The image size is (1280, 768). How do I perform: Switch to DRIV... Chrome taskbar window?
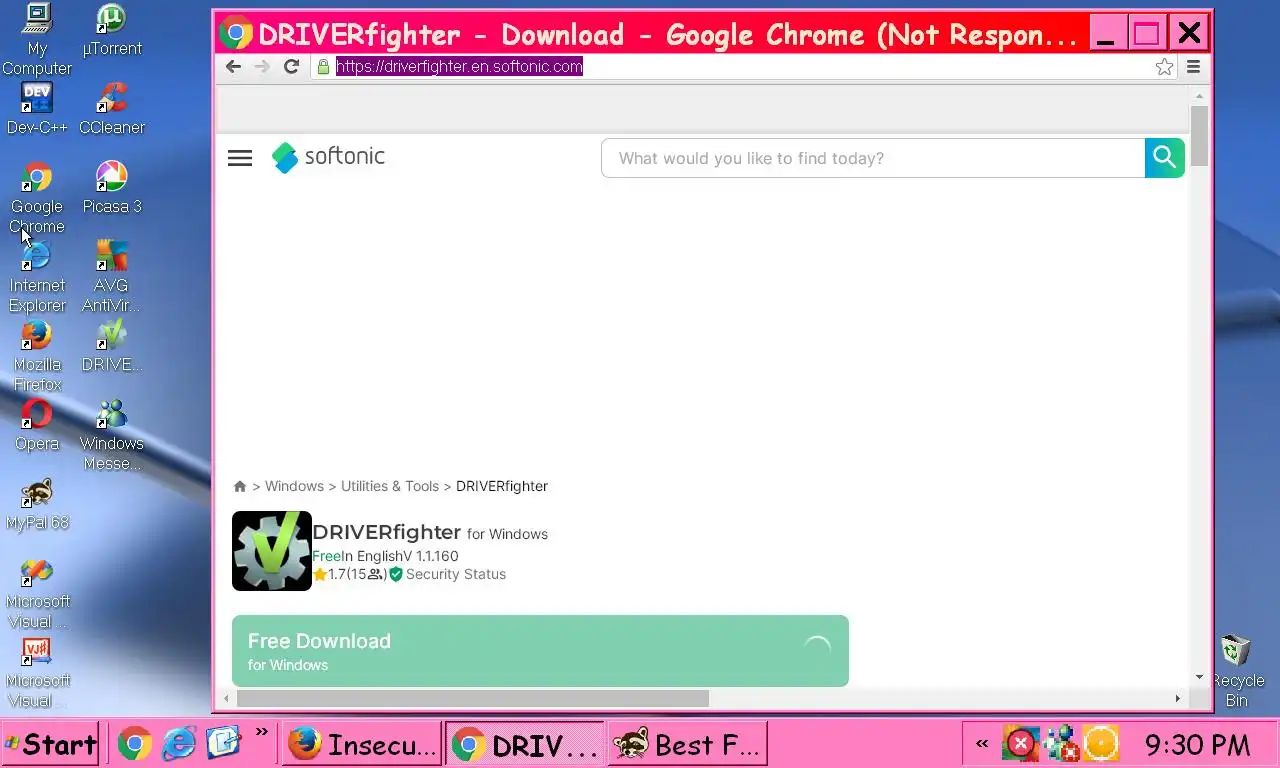[525, 744]
